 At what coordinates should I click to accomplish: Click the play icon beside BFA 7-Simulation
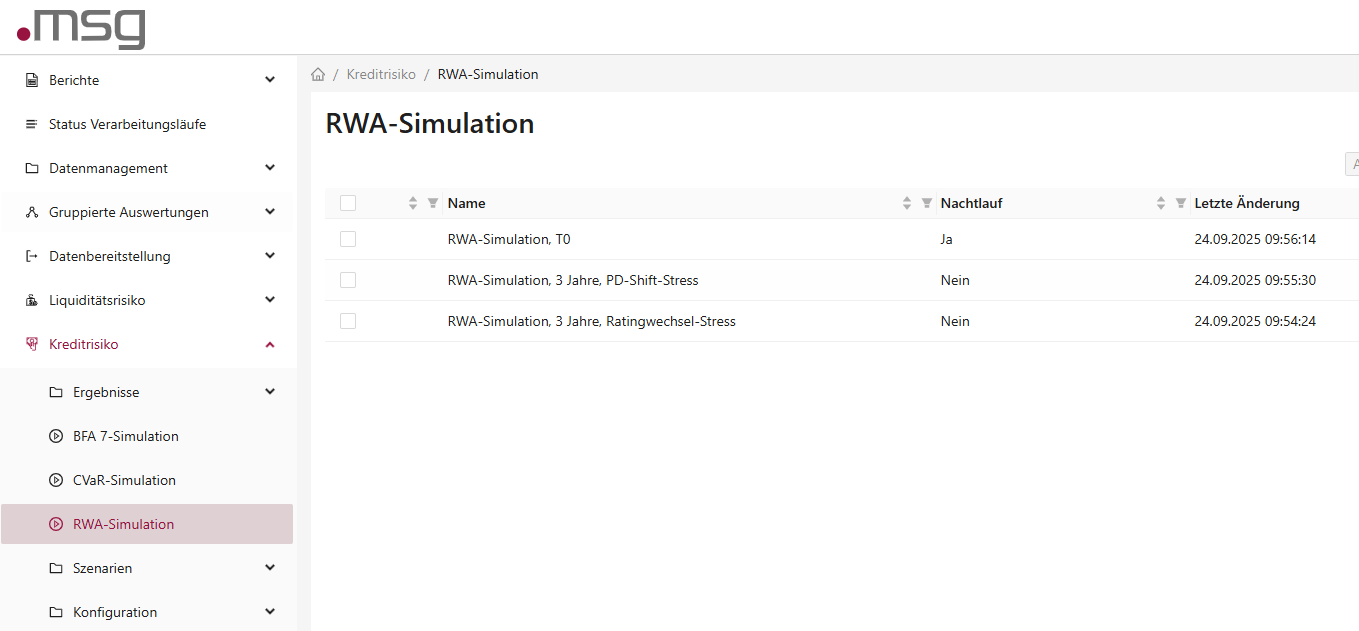click(x=57, y=436)
